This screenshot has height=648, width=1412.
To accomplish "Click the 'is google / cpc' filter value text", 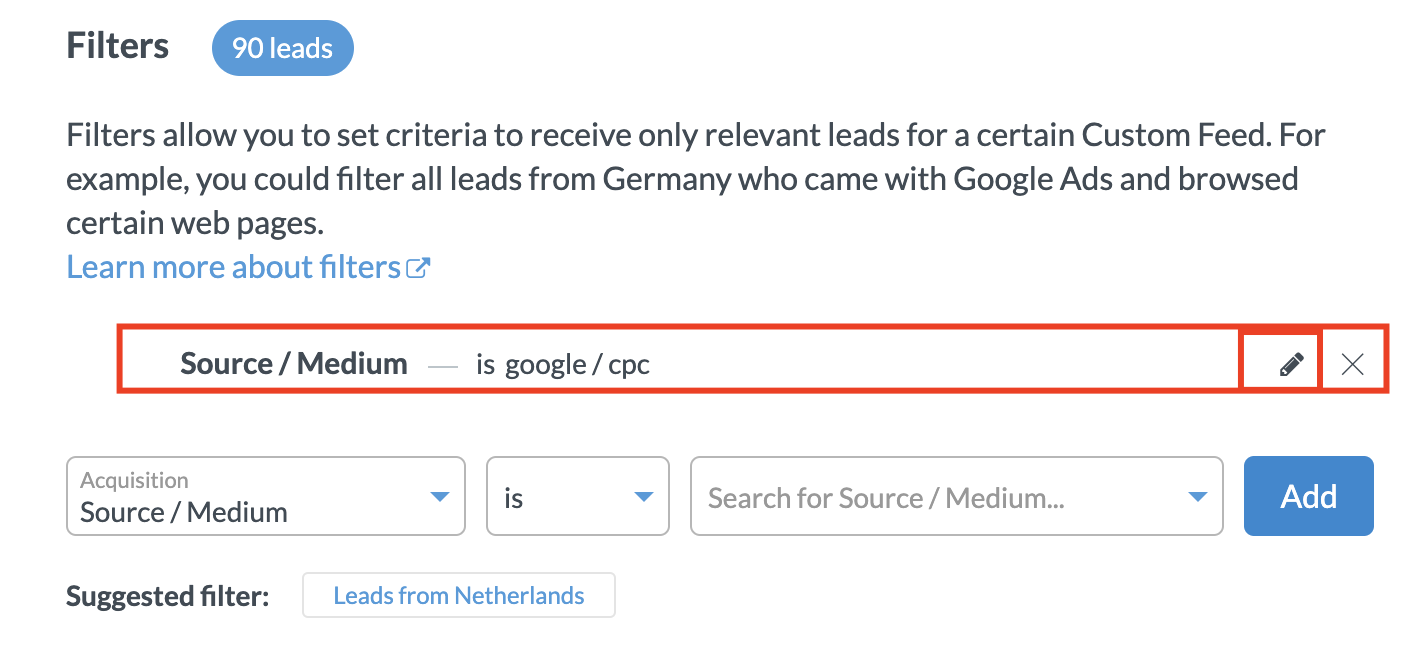I will (563, 364).
